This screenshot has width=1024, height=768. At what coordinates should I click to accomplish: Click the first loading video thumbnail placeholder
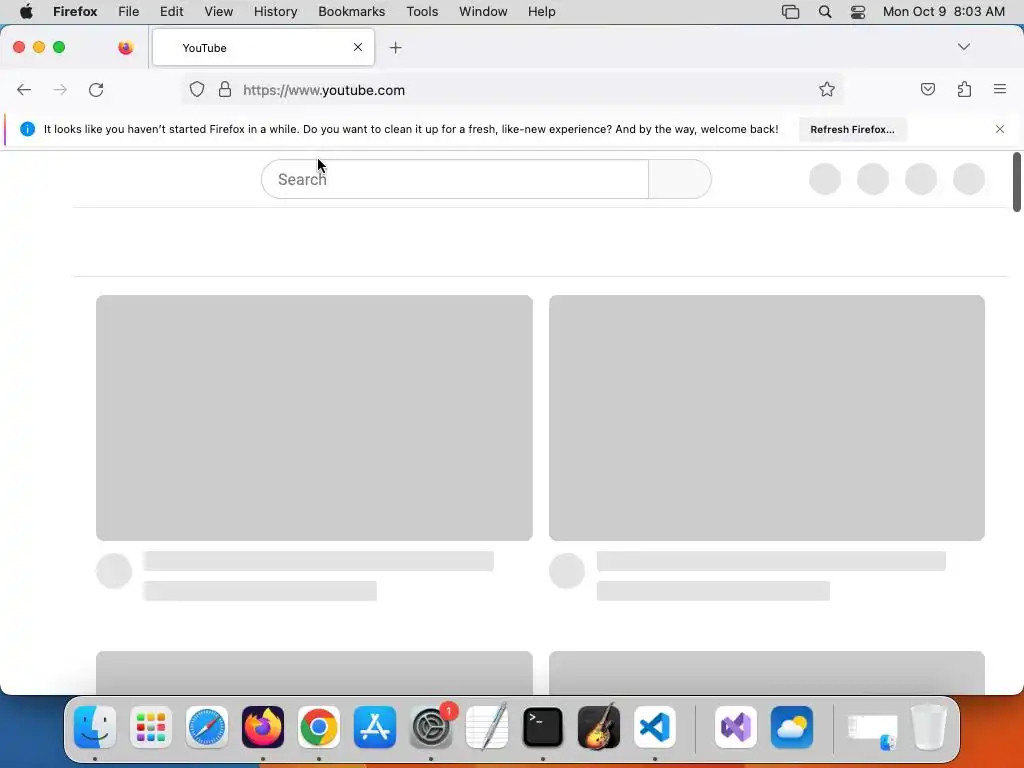click(314, 417)
